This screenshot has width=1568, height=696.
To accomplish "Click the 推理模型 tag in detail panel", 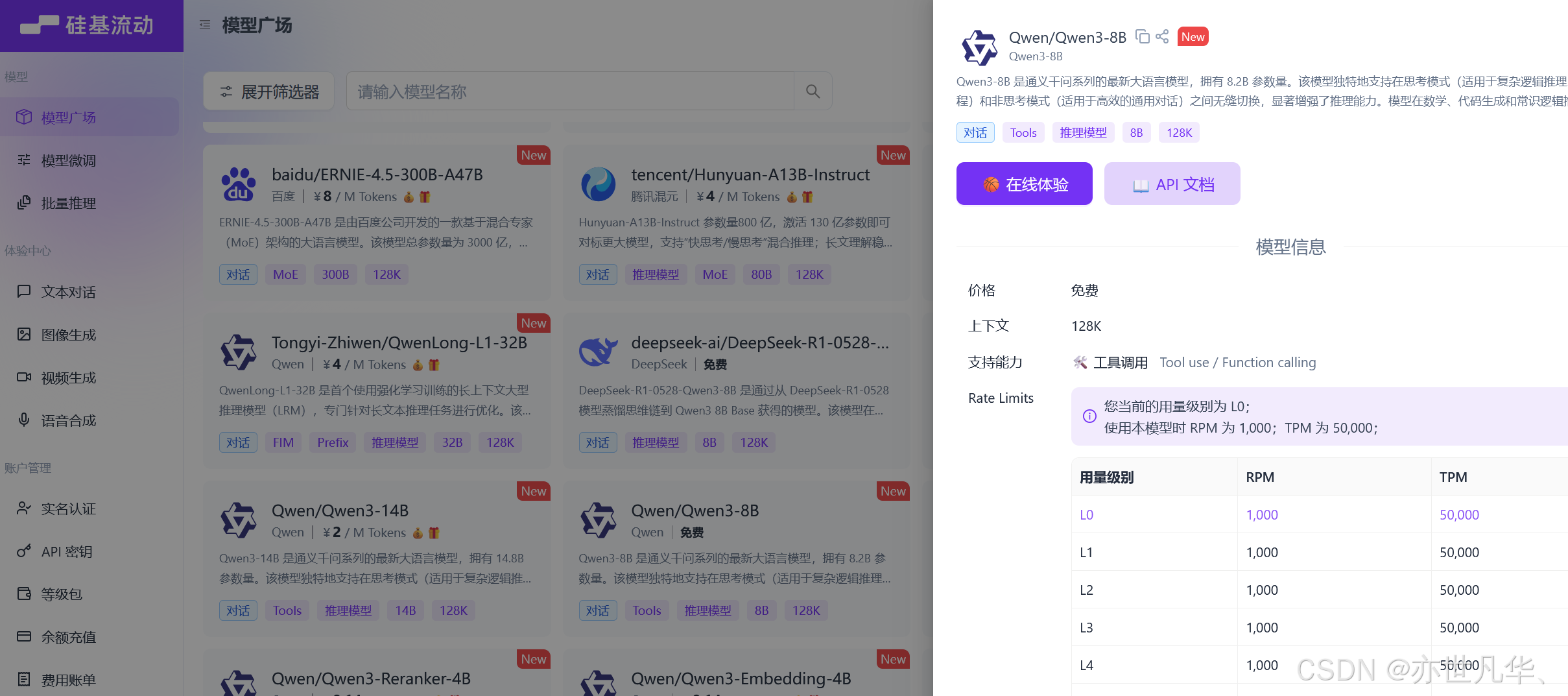I will point(1083,132).
